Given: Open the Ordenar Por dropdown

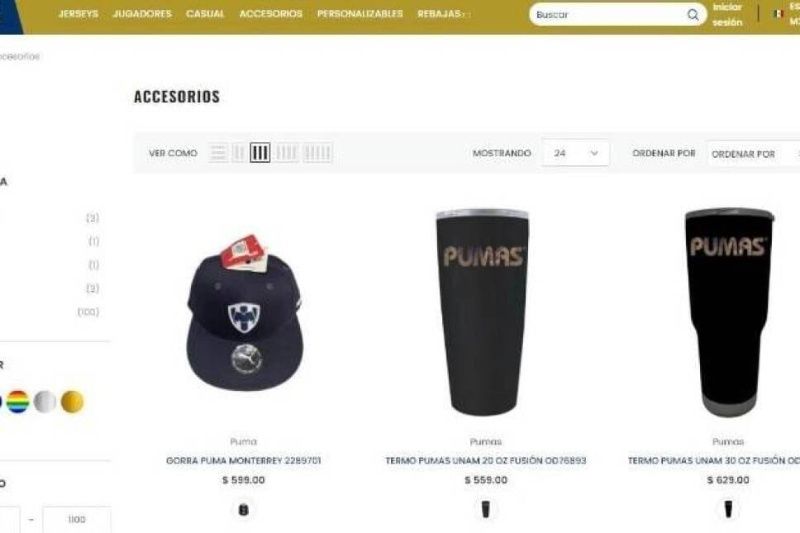Looking at the screenshot, I should (x=754, y=153).
